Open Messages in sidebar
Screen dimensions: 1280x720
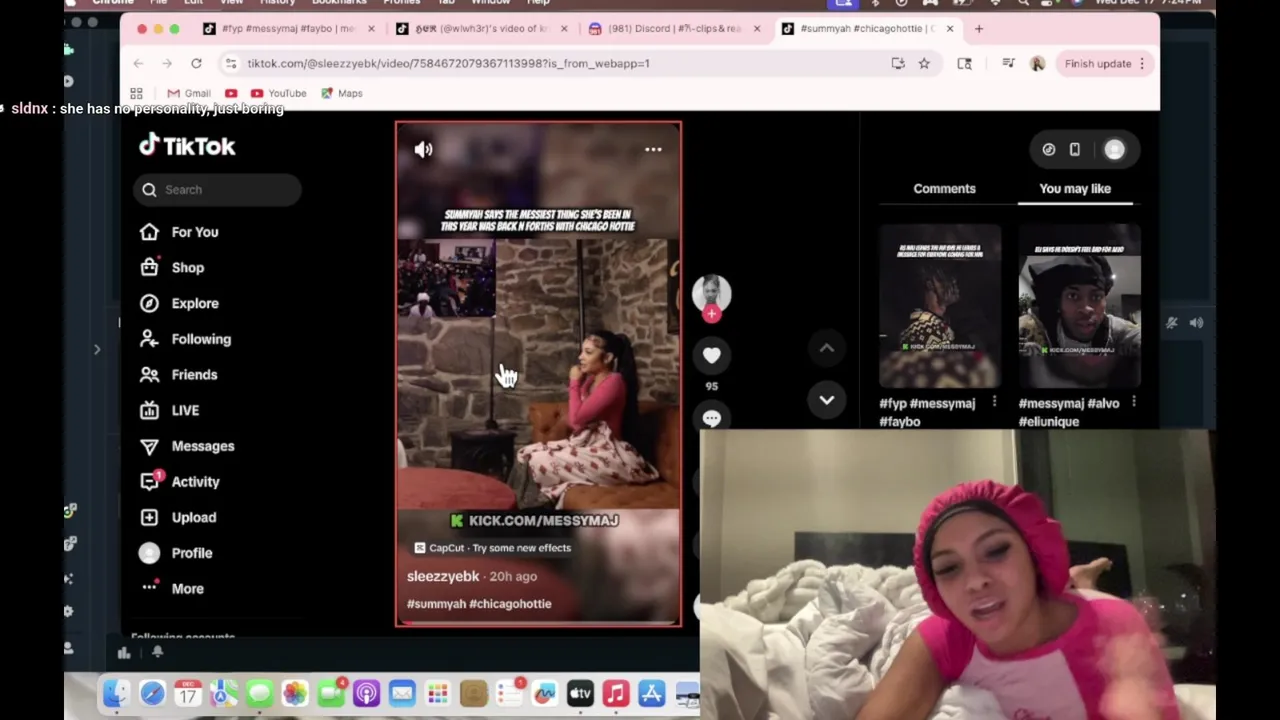pos(187,446)
